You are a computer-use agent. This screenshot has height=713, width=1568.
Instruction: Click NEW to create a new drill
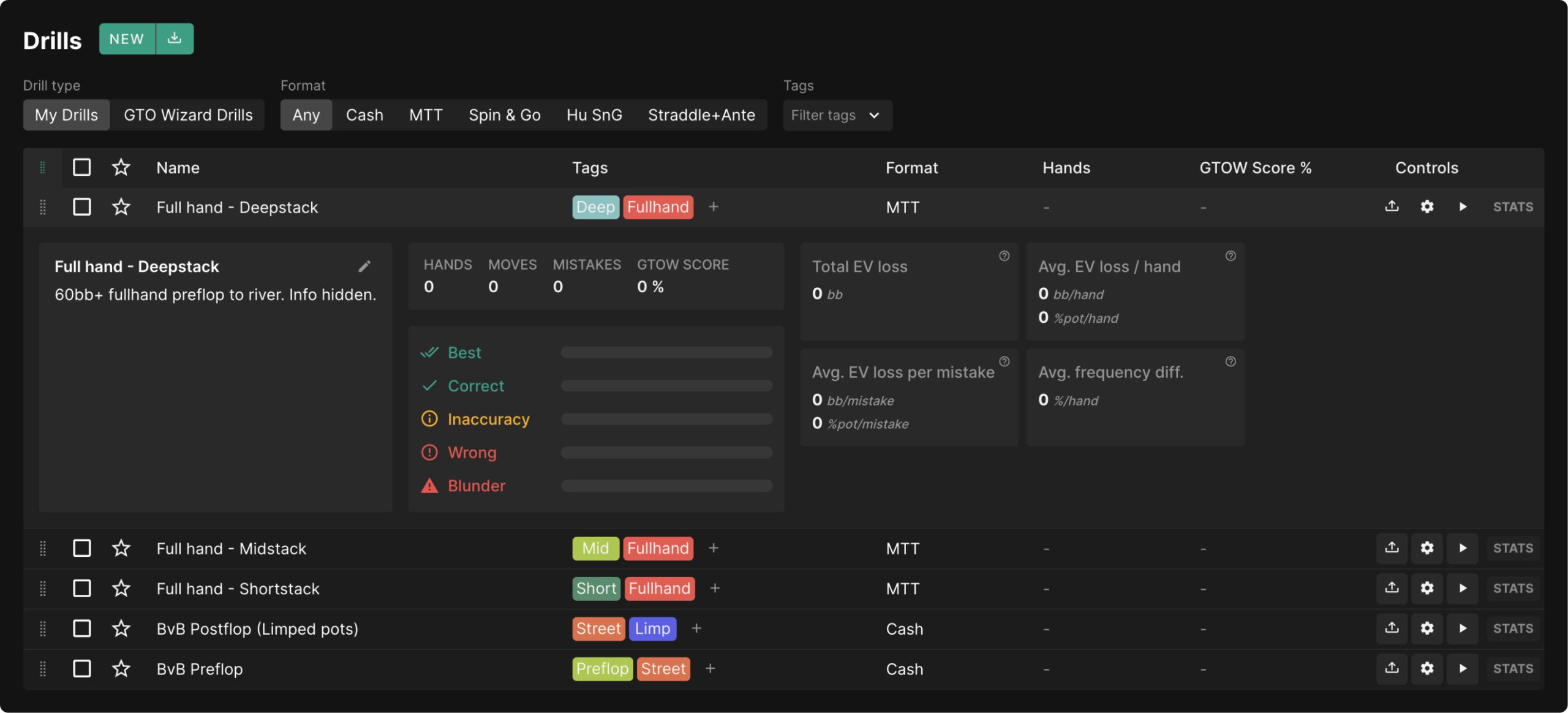coord(126,38)
